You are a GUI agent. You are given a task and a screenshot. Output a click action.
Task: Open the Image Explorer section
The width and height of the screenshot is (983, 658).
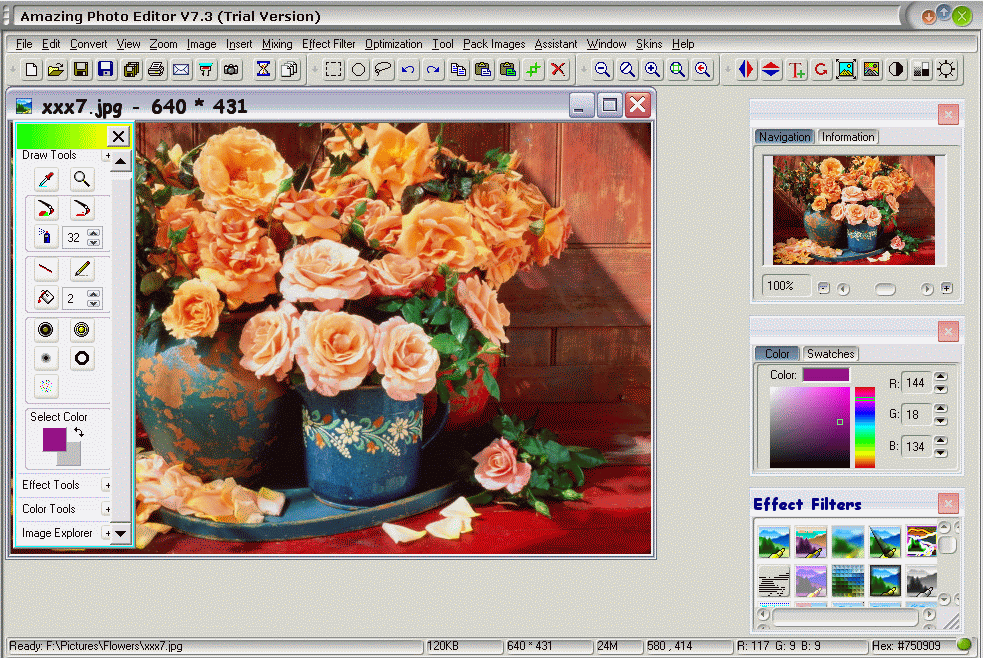click(x=55, y=532)
